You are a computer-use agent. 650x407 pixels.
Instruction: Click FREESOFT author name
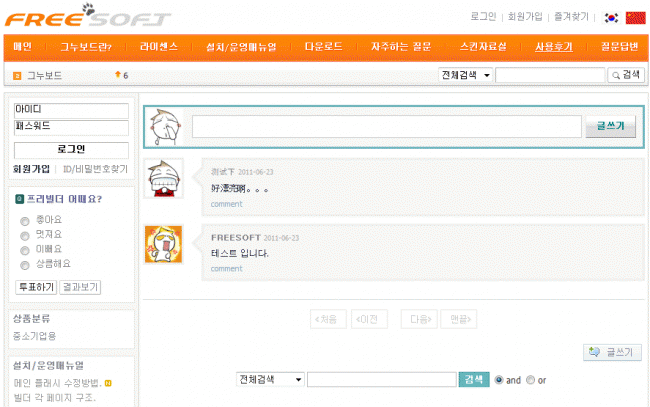tap(235, 237)
